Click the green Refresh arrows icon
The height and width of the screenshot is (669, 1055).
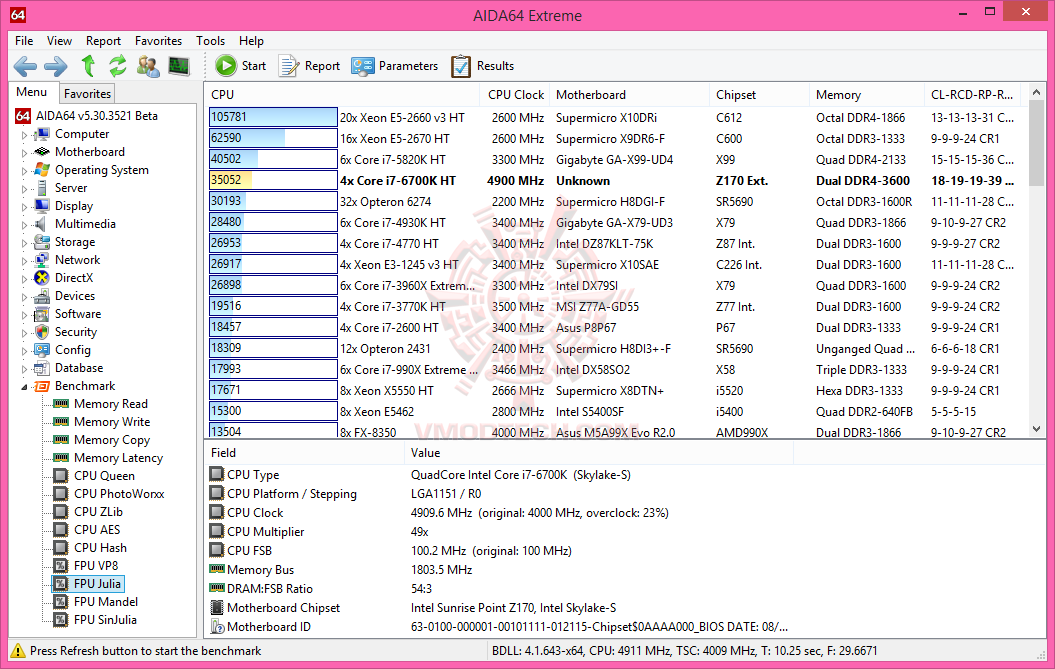coord(118,66)
